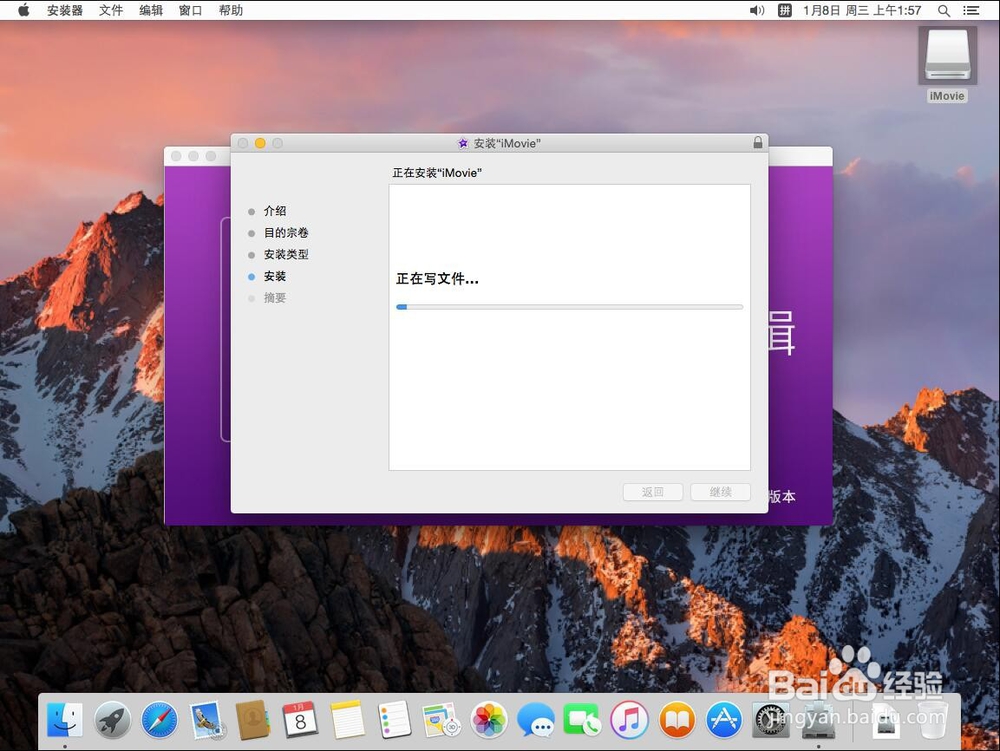
Task: Select the 安装类型 step in sidebar
Action: (x=286, y=254)
